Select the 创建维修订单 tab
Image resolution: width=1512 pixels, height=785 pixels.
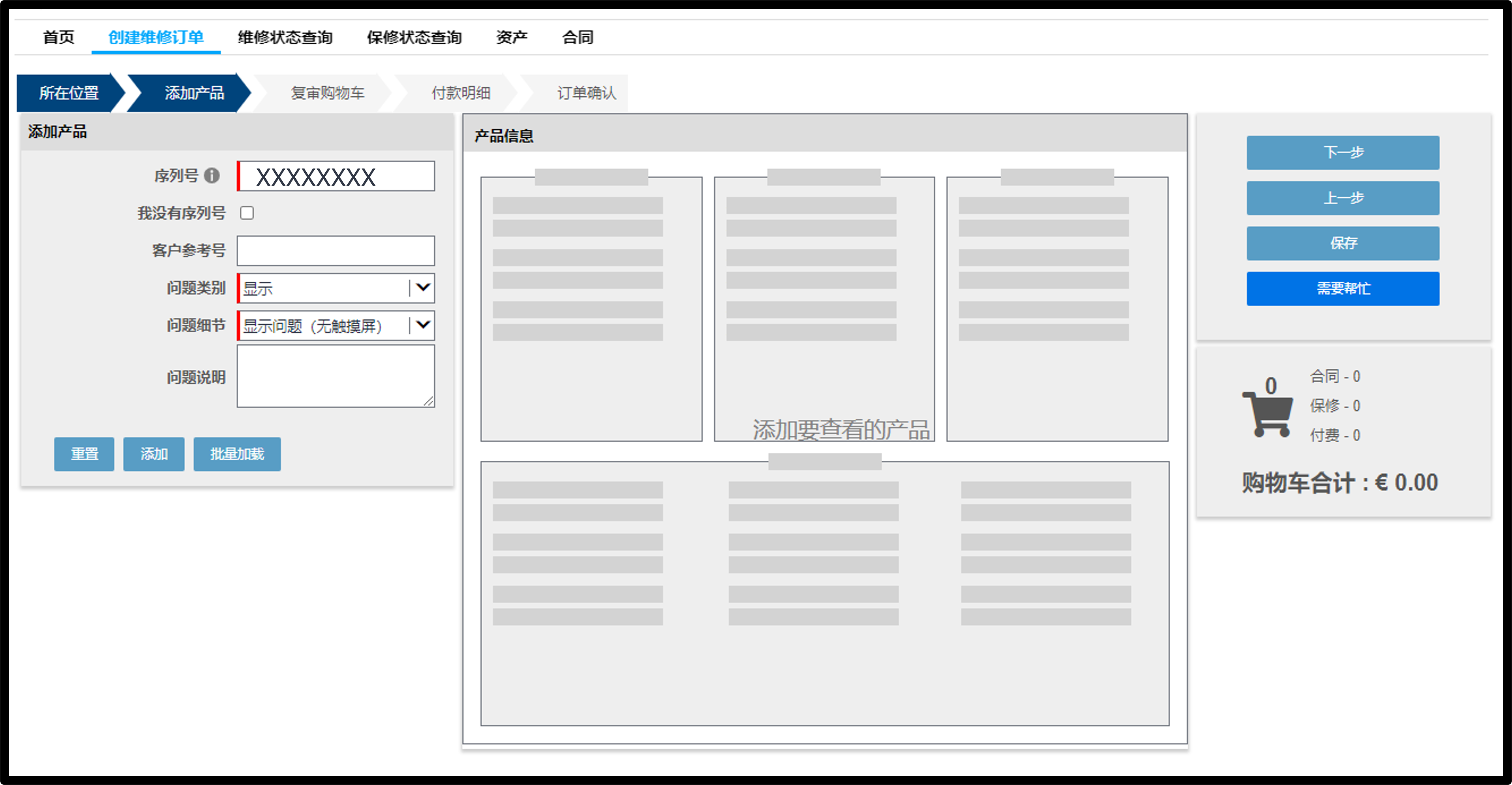(156, 38)
